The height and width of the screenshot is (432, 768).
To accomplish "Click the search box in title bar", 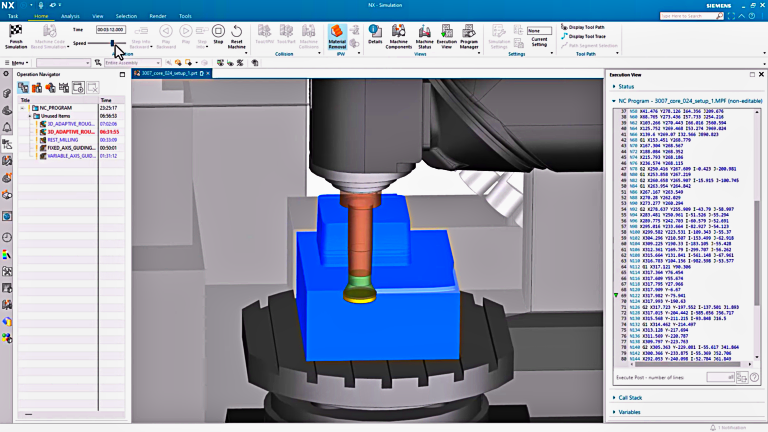I will pyautogui.click(x=692, y=16).
